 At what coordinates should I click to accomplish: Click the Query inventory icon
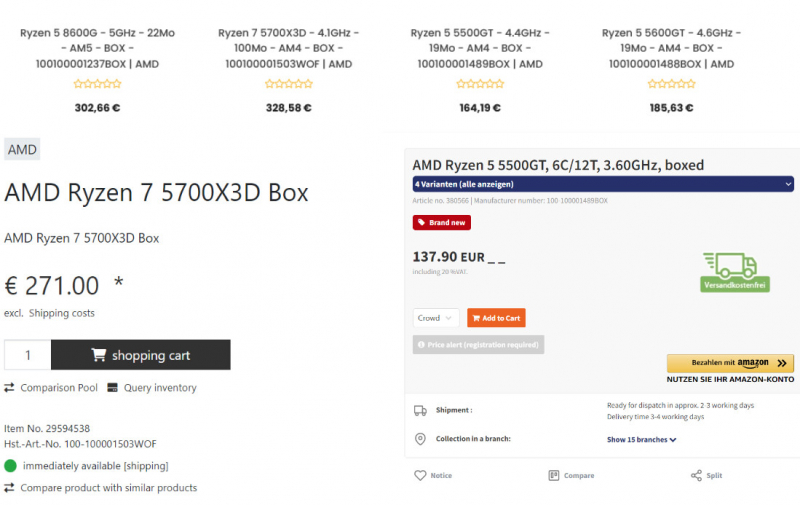pos(113,388)
